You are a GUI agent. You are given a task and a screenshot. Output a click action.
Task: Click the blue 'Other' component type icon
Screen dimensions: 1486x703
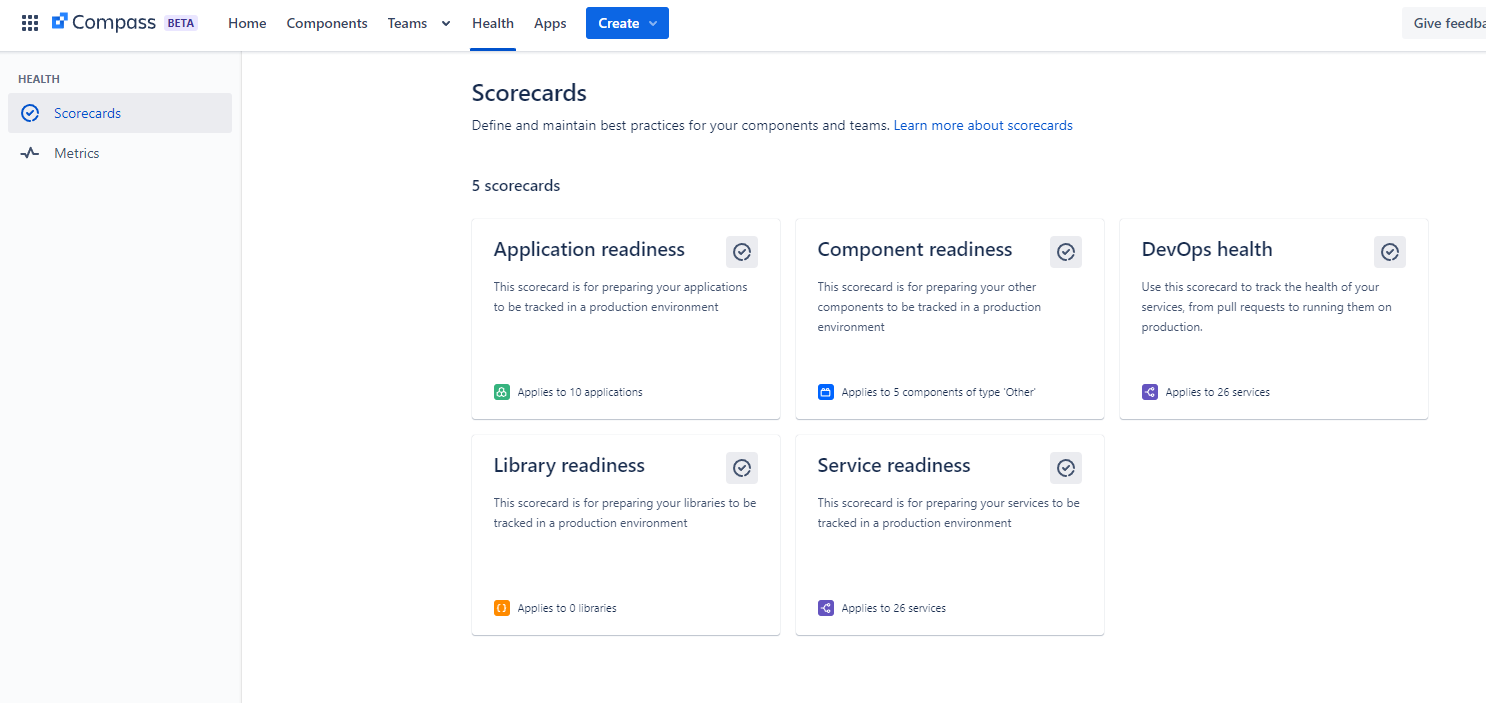coord(826,392)
